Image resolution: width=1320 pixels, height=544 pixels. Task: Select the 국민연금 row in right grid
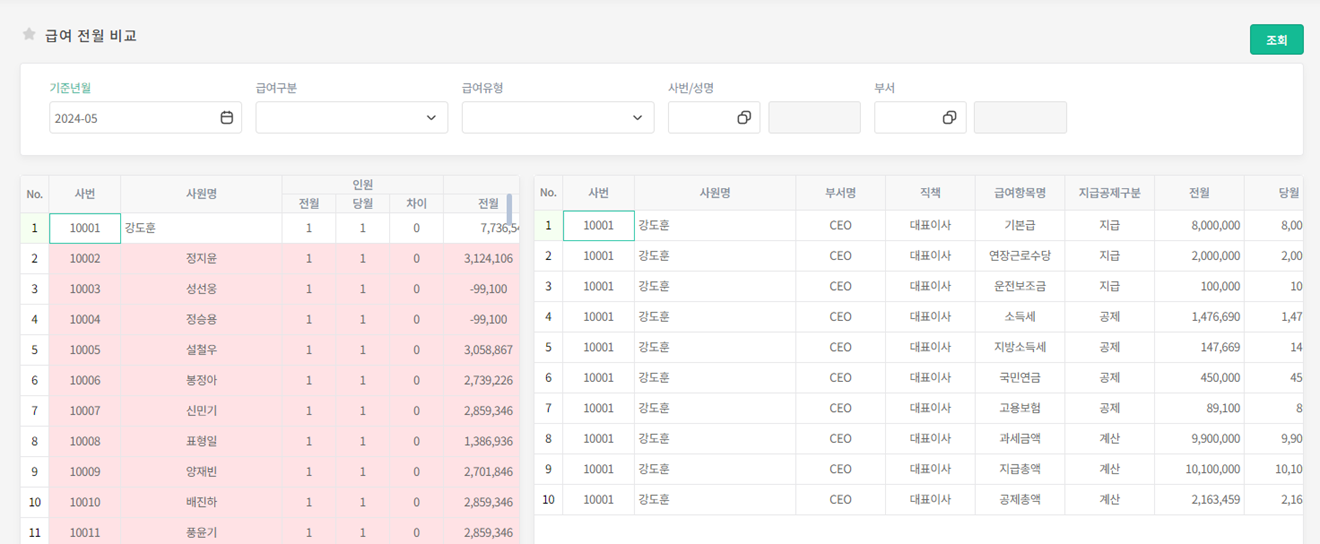1019,378
